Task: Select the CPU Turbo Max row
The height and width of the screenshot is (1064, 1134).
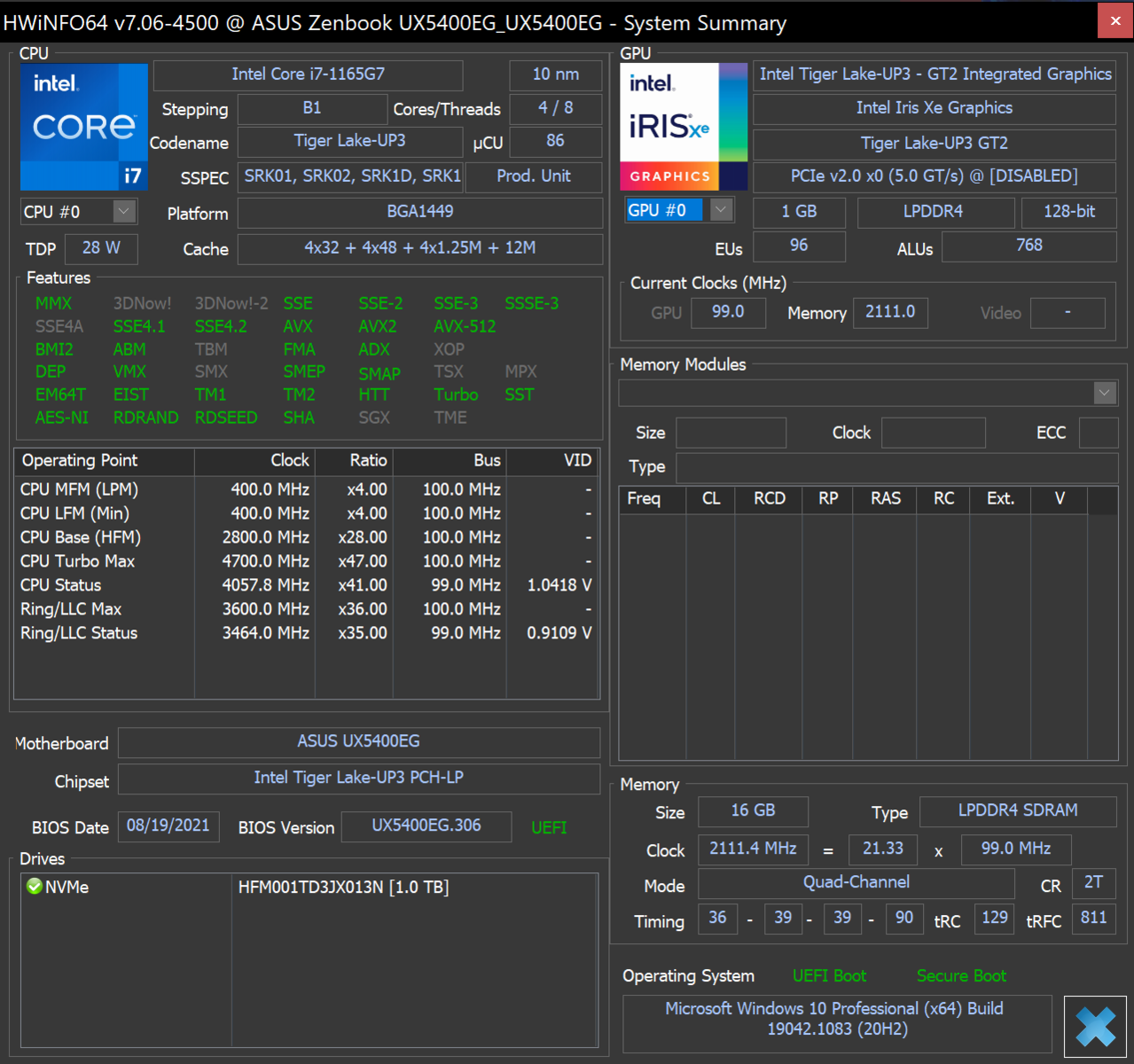Action: (x=306, y=561)
